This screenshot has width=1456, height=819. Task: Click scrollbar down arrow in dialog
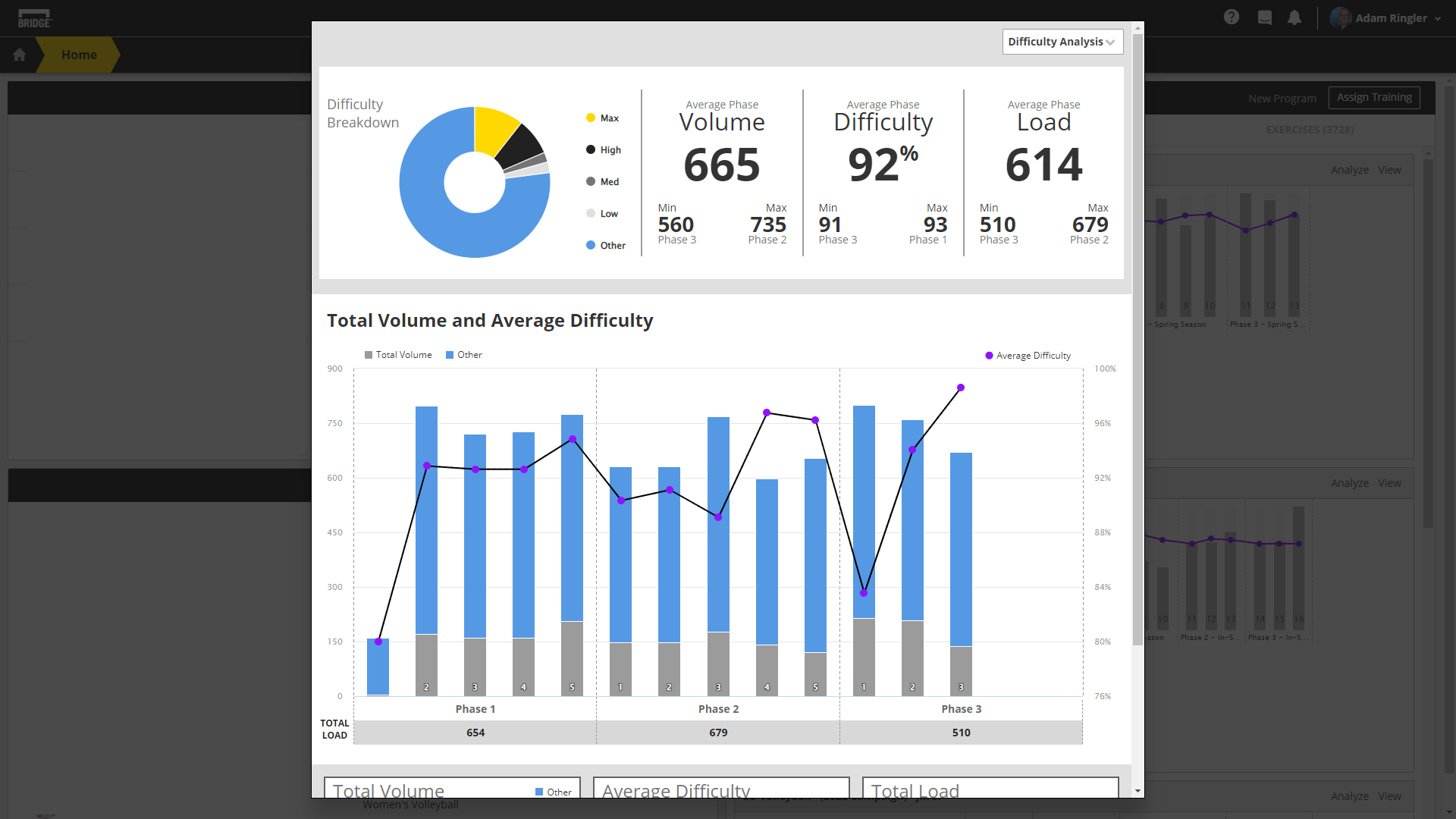click(x=1137, y=791)
